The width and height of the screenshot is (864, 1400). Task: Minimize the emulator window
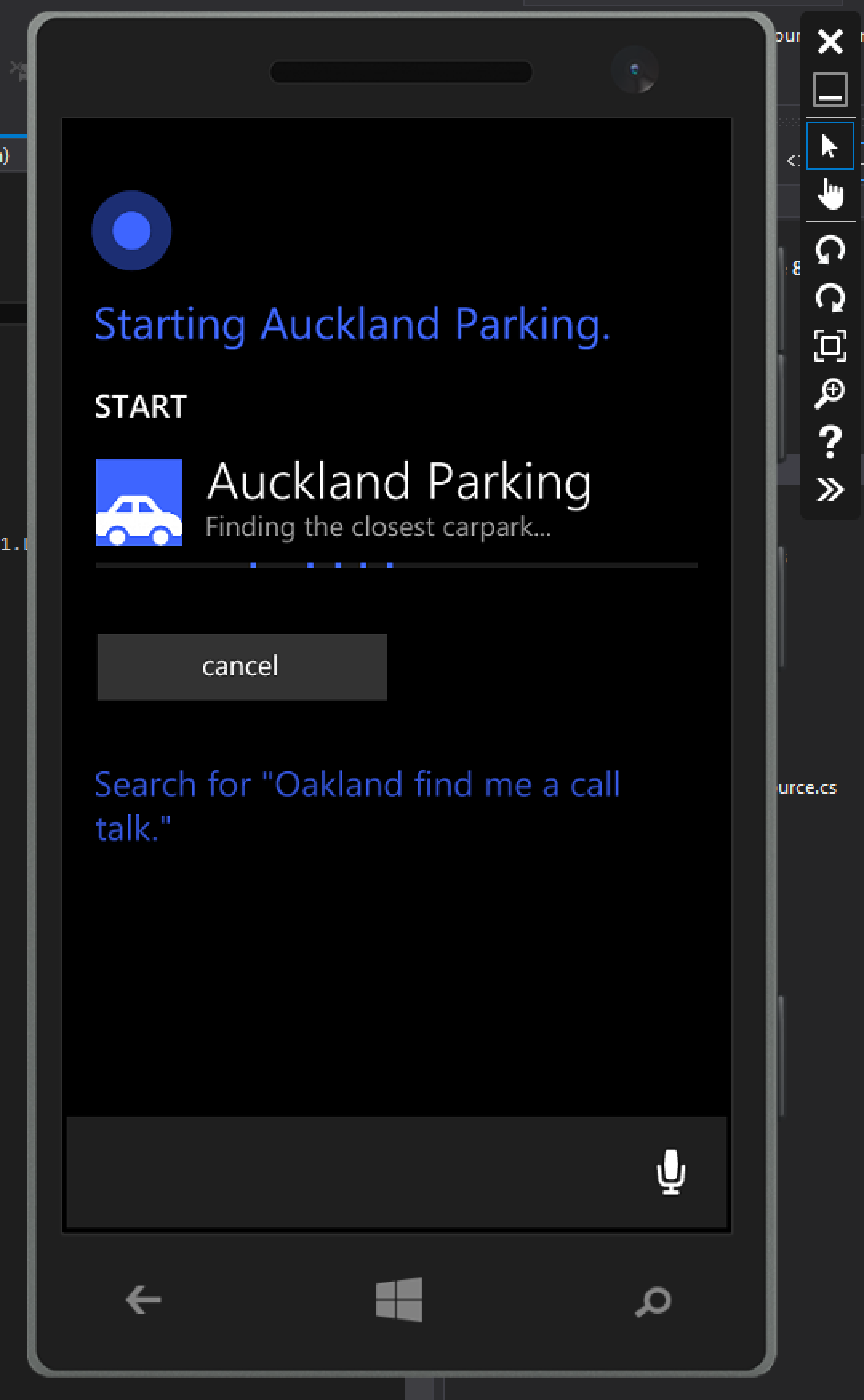pos(830,90)
